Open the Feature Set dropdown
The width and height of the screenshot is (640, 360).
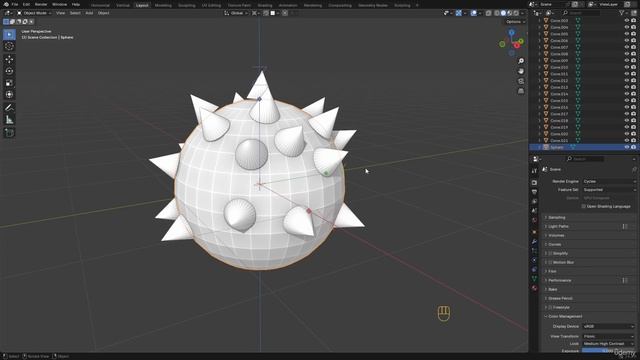click(x=609, y=190)
